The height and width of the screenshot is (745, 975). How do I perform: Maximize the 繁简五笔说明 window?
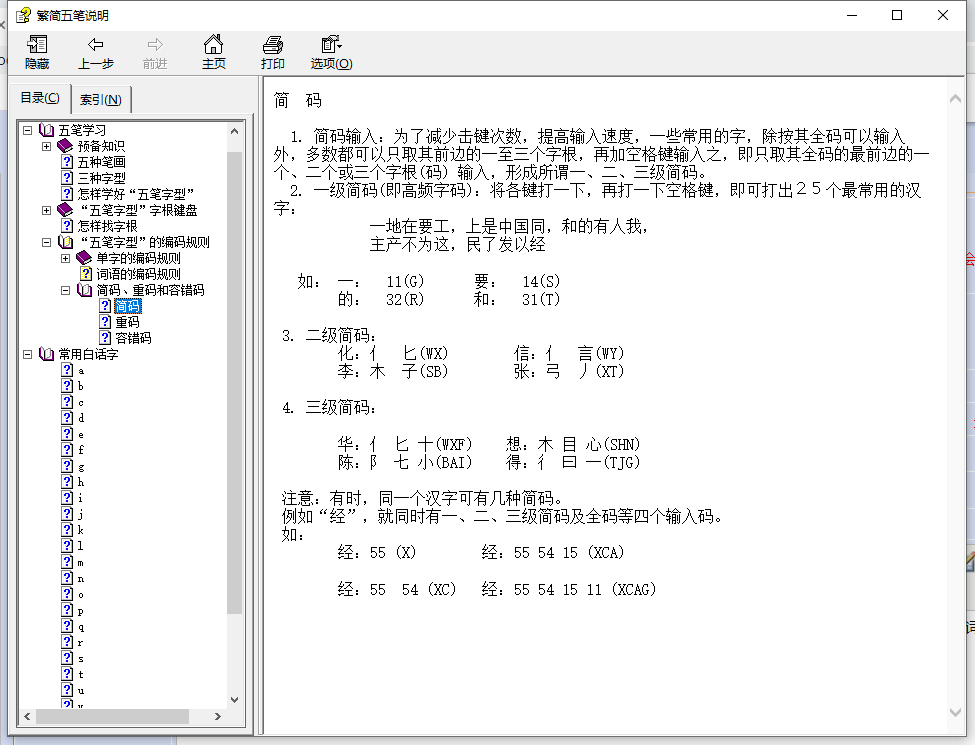tap(897, 15)
